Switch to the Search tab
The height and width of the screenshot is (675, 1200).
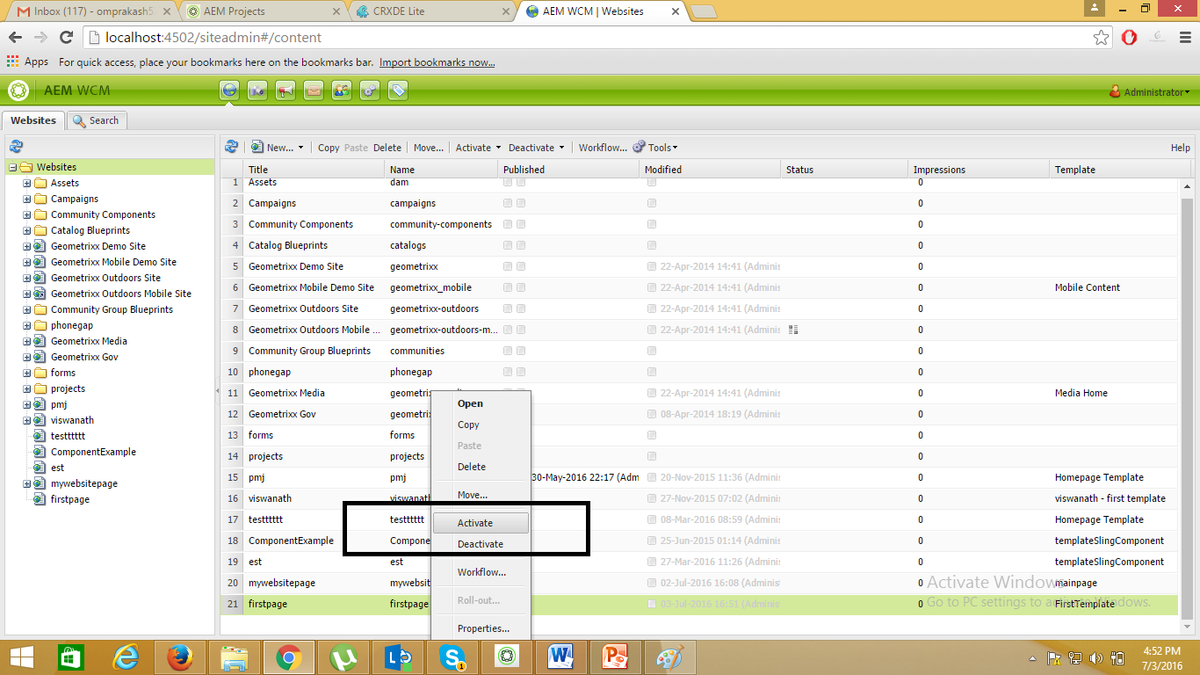(x=96, y=120)
